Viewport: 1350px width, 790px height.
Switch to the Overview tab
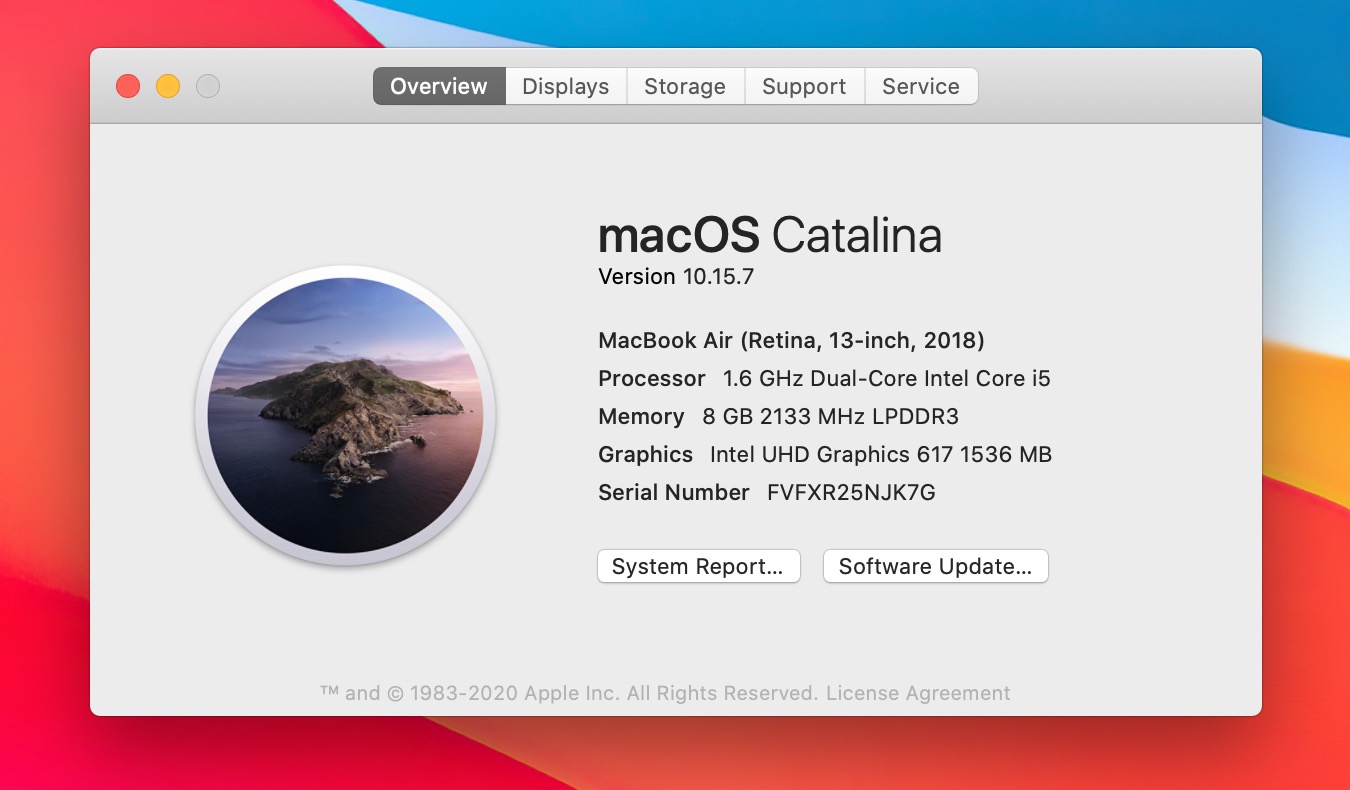[439, 86]
